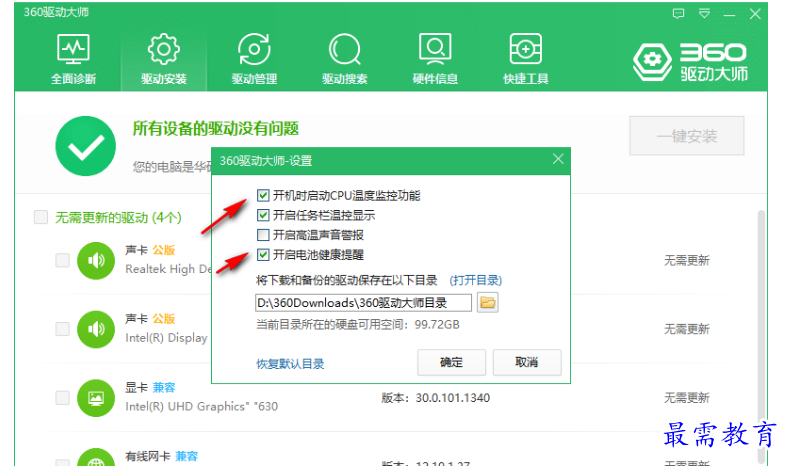The height and width of the screenshot is (466, 785).
Task: Check the 显卡 Intel UHD Graphics checkbox
Action: [63, 398]
